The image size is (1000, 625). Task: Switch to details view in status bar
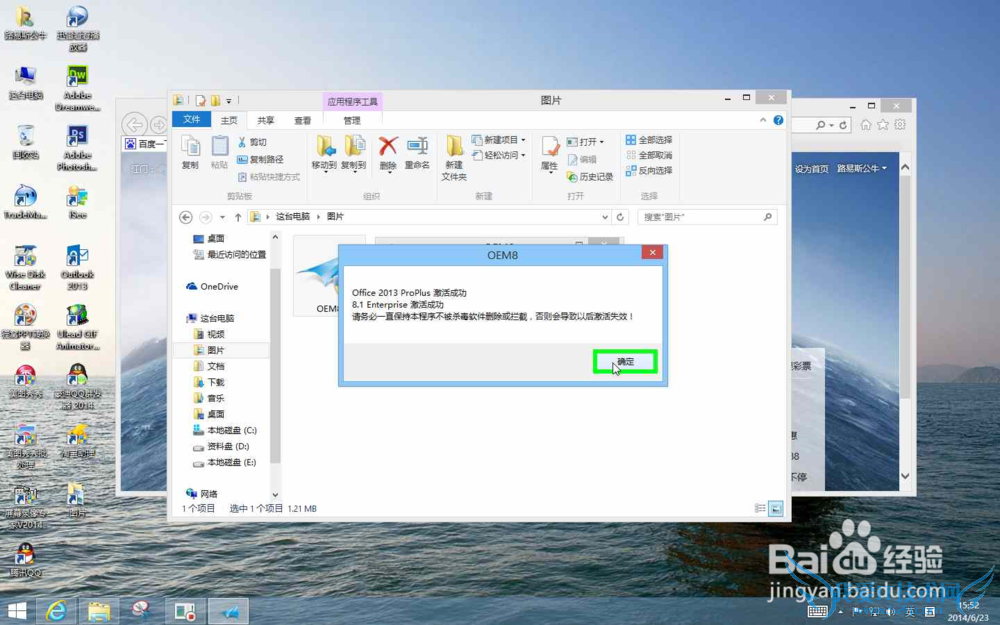pos(760,508)
